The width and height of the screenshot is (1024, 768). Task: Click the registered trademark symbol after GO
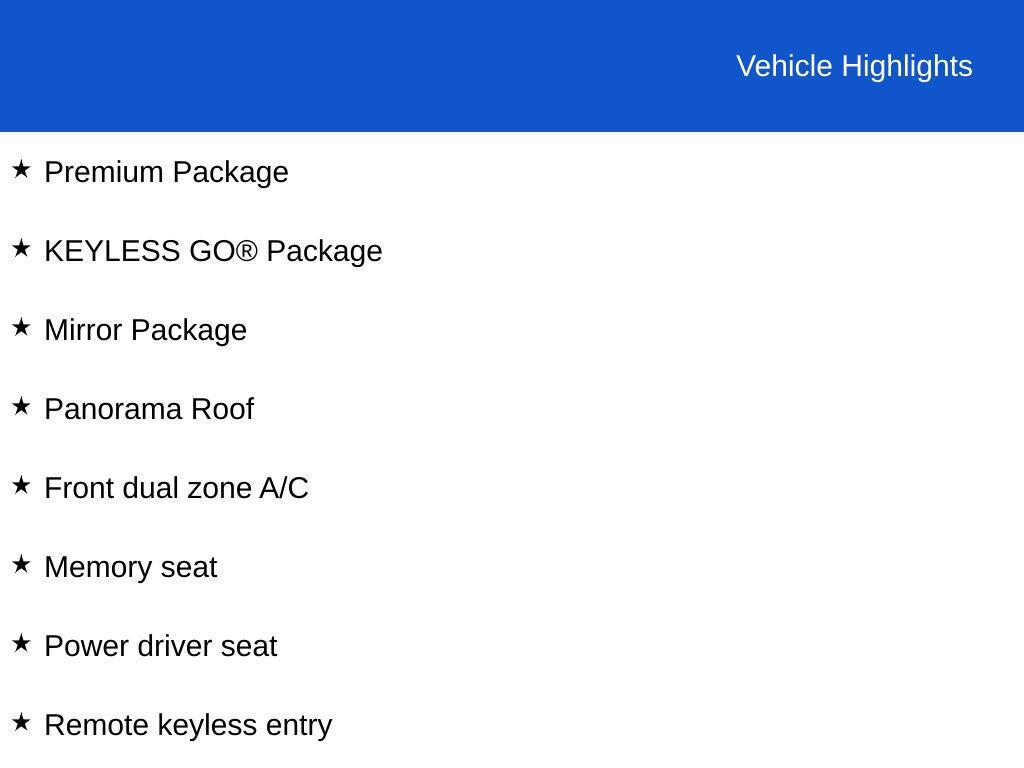coord(246,251)
